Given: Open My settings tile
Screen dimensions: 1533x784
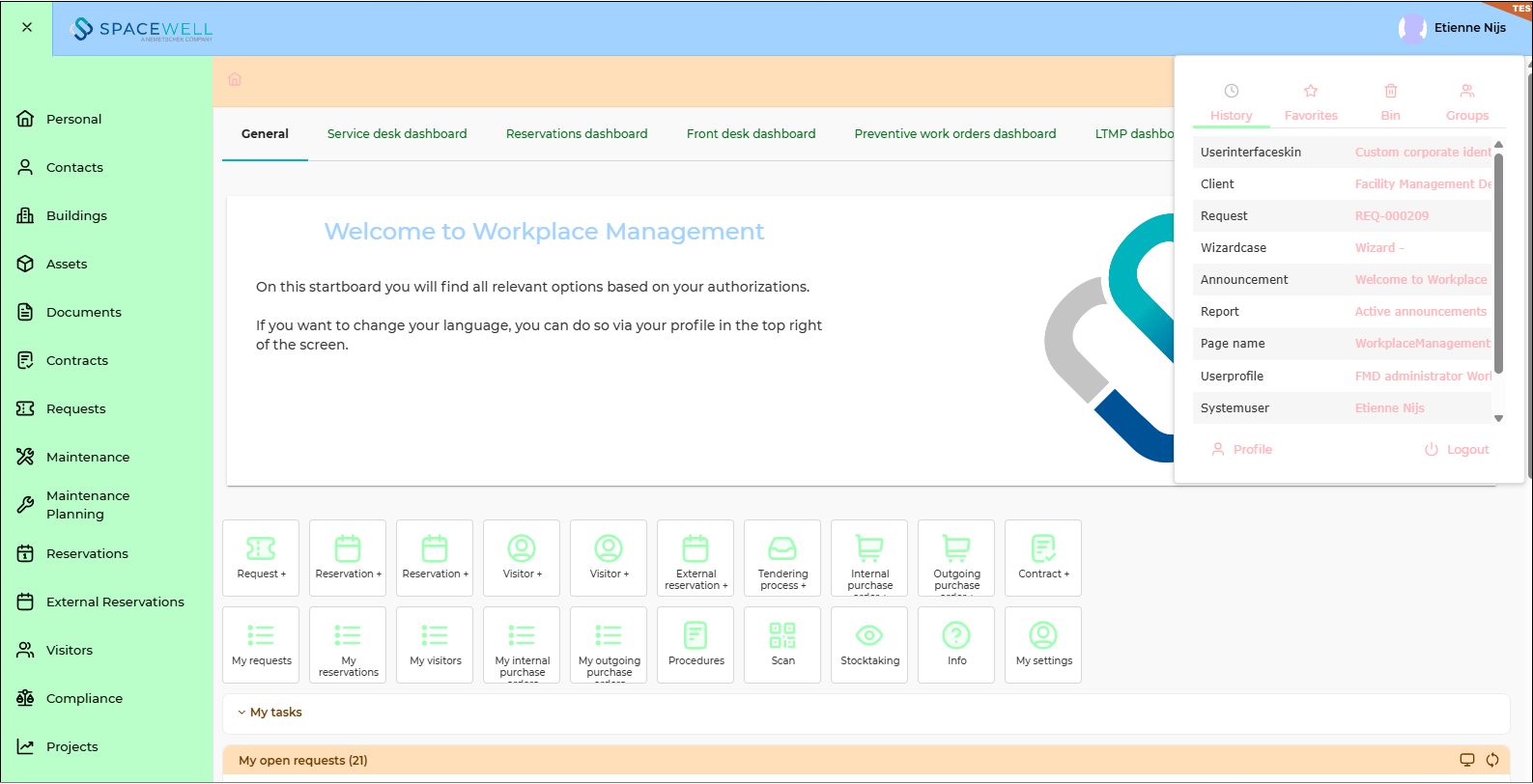Looking at the screenshot, I should pos(1043,645).
